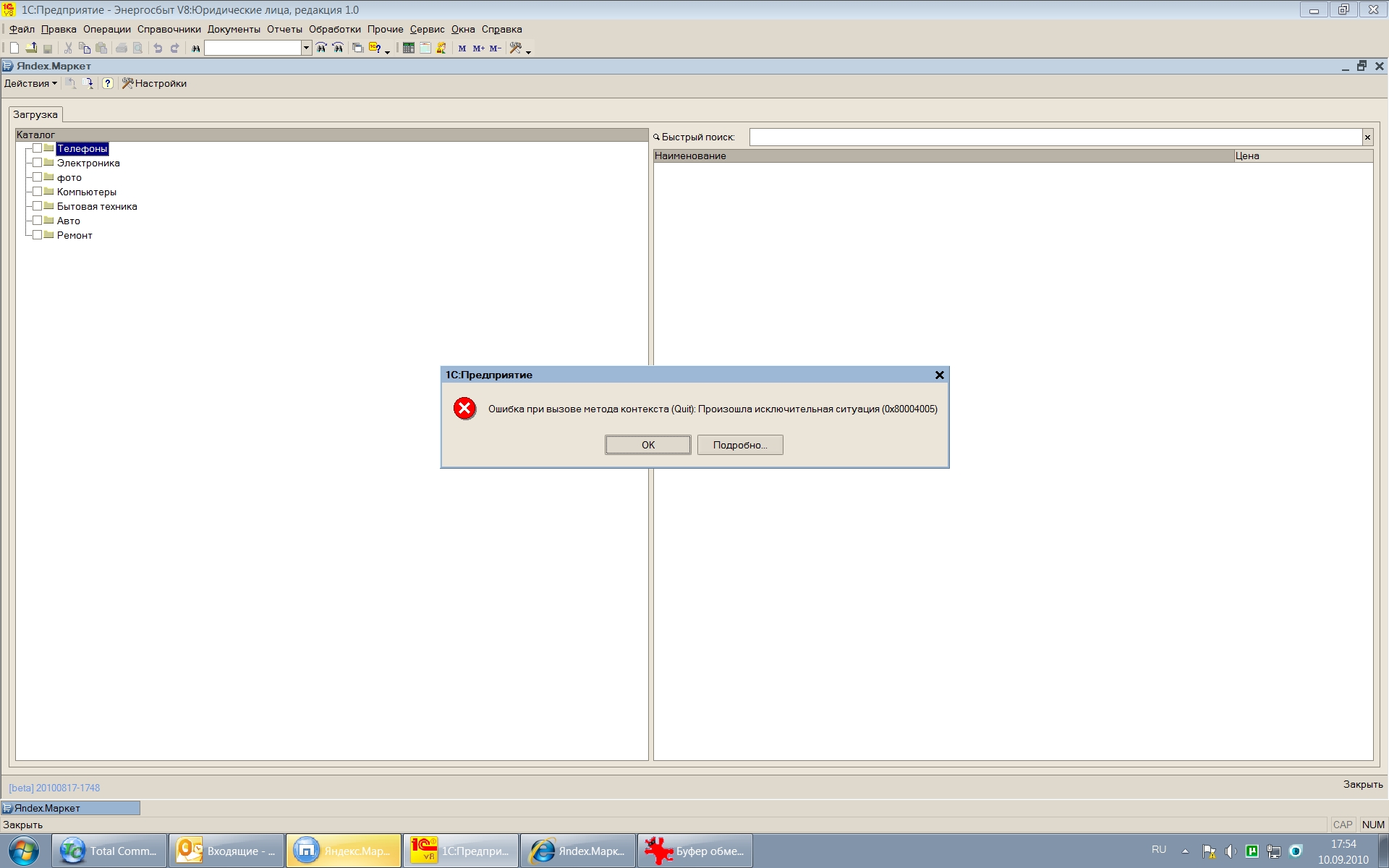
Task: Click the Подробно... button
Action: click(740, 445)
